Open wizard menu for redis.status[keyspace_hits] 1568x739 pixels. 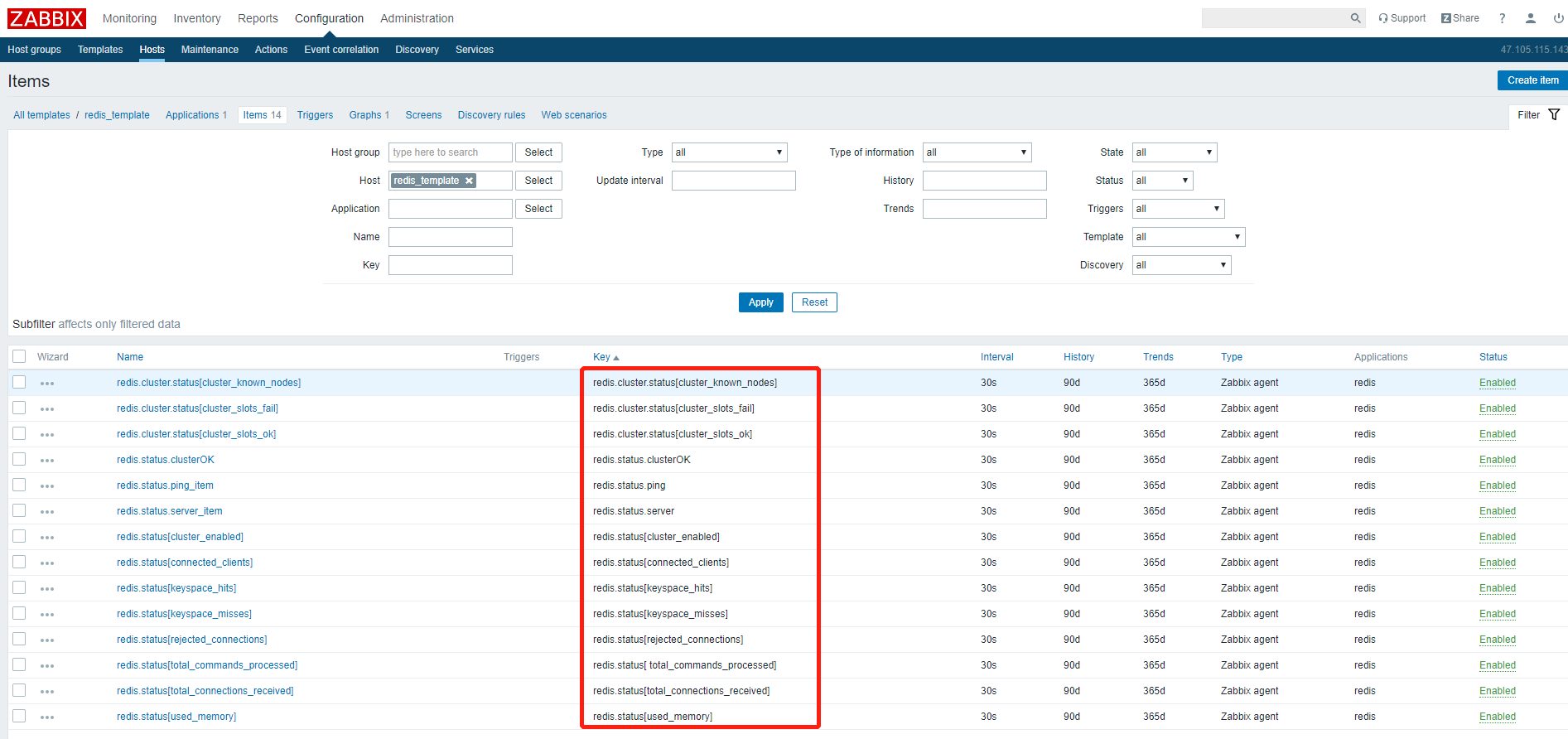(47, 589)
